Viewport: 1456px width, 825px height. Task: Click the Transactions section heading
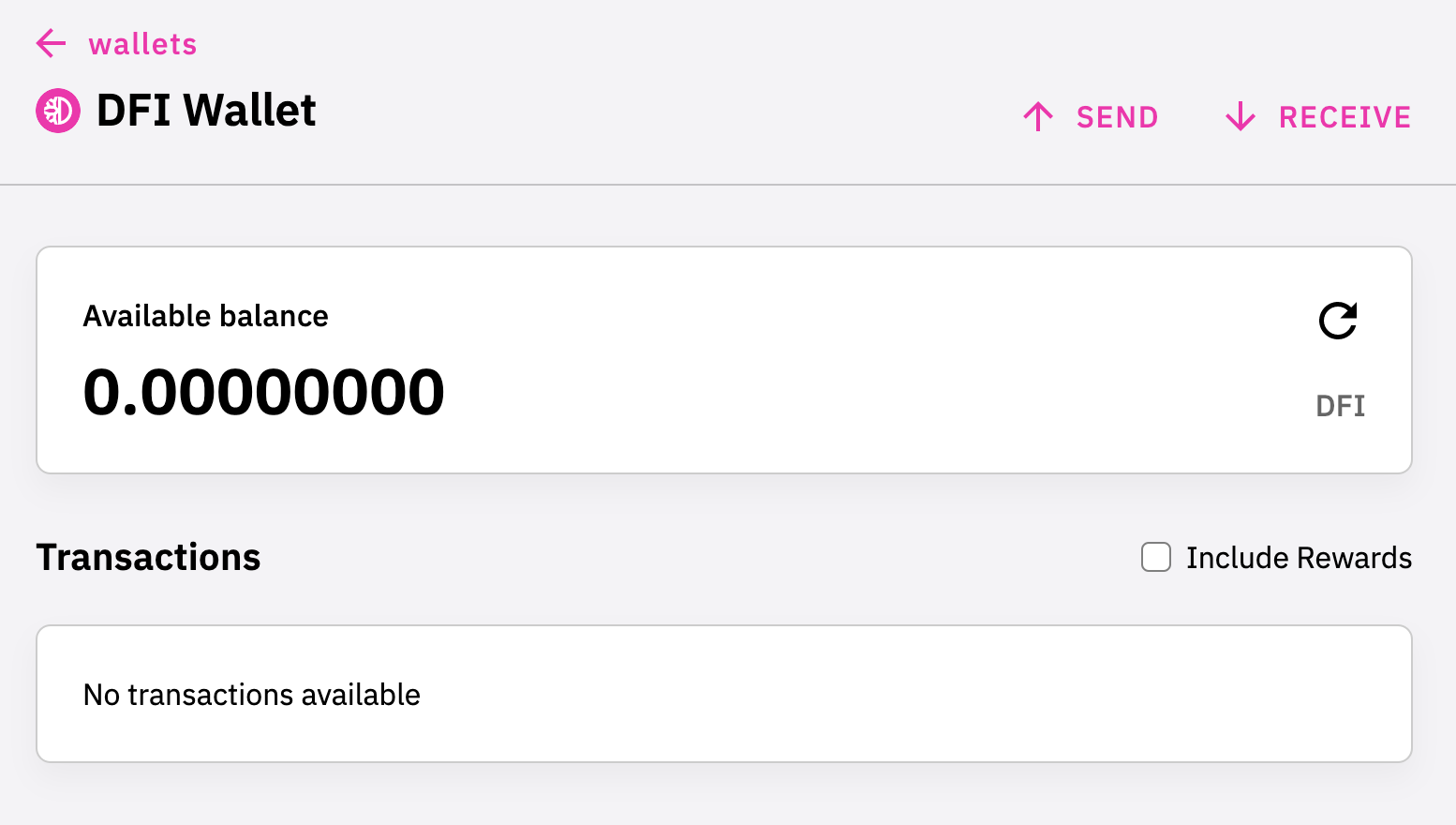click(x=148, y=557)
